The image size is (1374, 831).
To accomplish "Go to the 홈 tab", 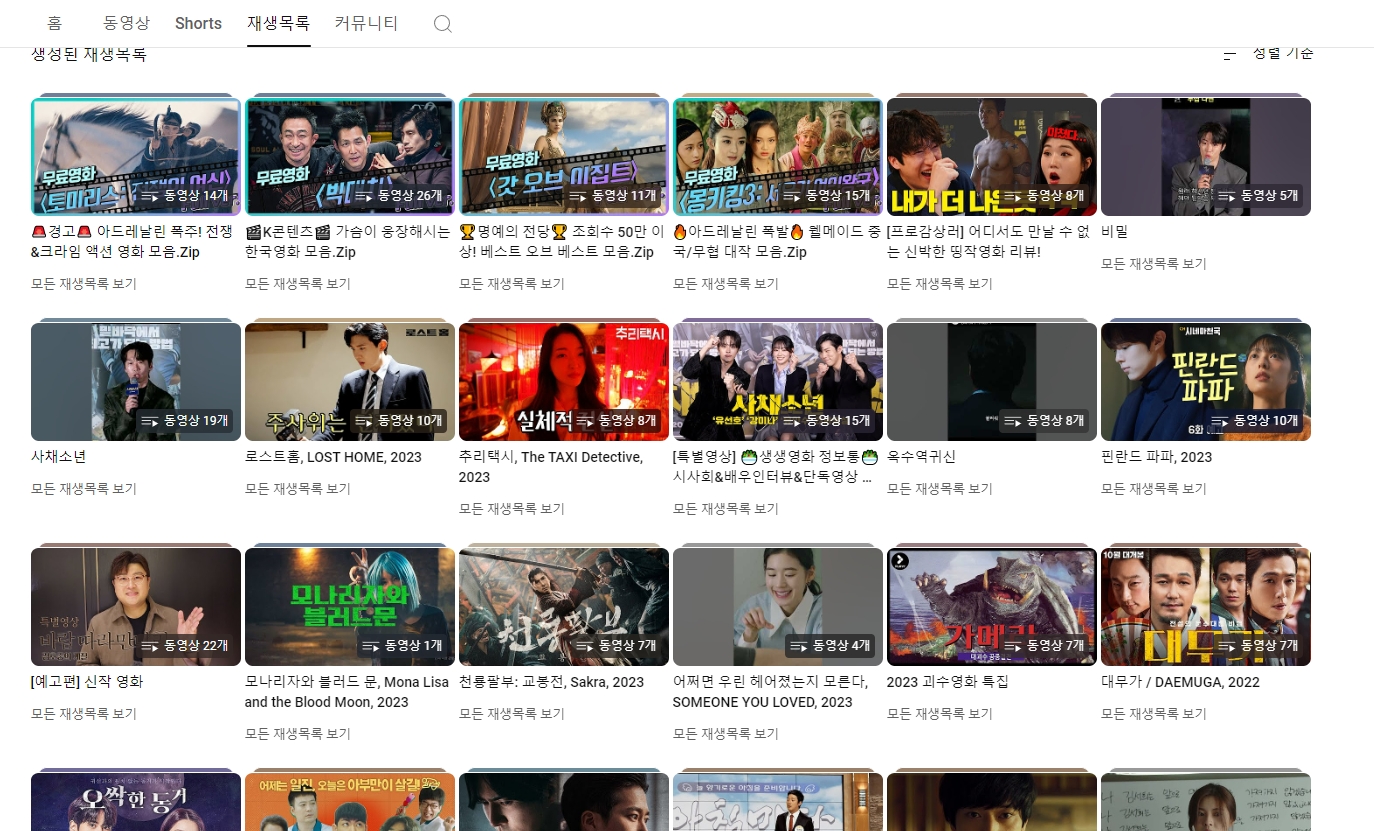I will 54,23.
